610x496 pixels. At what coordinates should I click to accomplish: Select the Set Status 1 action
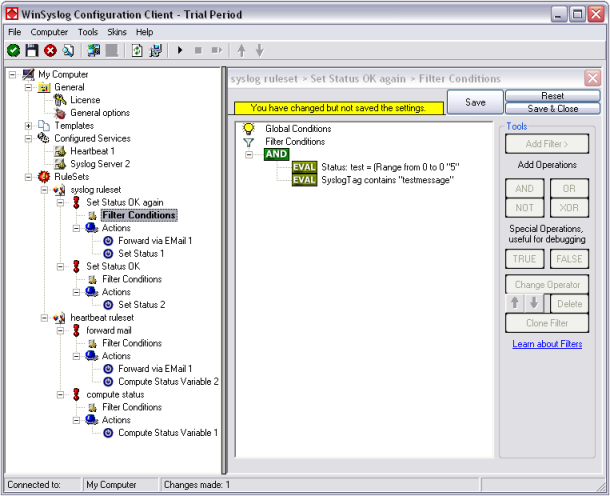[141, 254]
